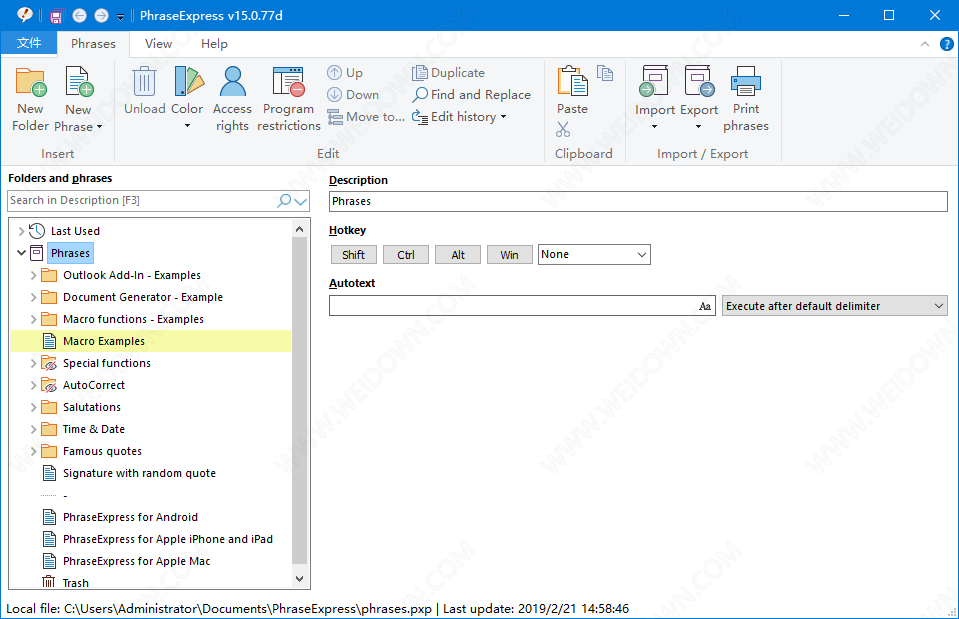The height and width of the screenshot is (619, 959).
Task: Expand the Salutations folder
Action: coord(34,407)
